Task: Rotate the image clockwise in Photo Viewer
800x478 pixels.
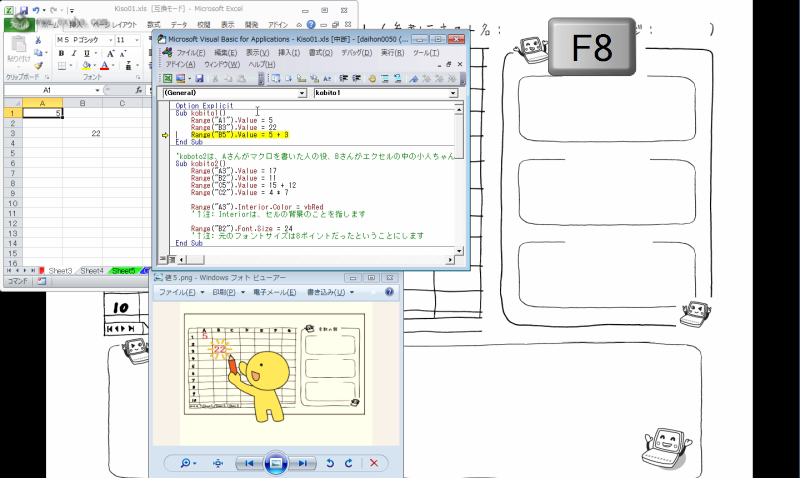Action: pos(348,463)
